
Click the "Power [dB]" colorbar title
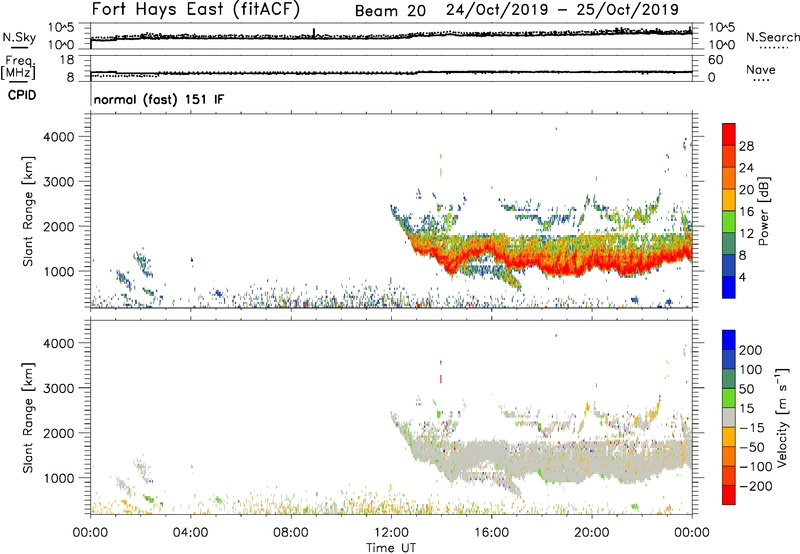coord(764,211)
